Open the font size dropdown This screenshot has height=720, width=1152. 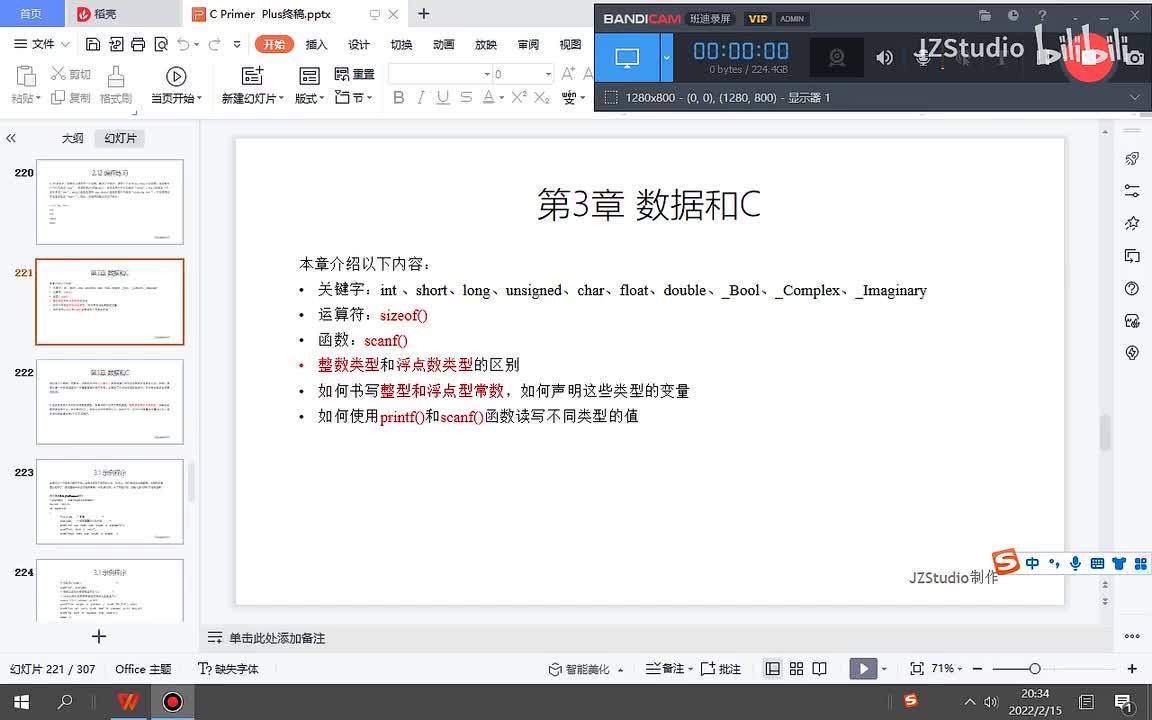(548, 74)
